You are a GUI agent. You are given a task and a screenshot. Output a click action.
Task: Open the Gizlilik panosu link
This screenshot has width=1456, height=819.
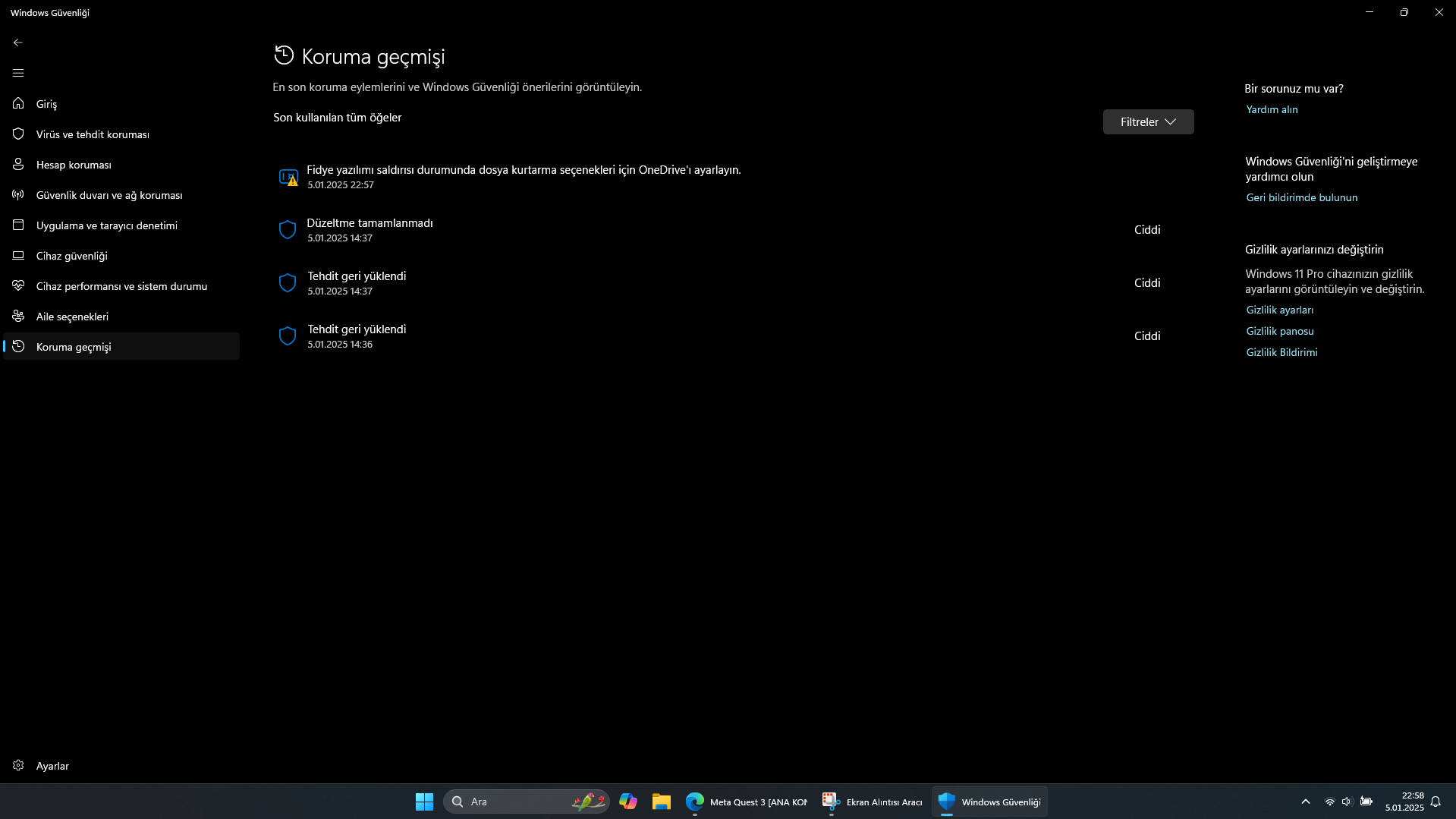click(1279, 332)
